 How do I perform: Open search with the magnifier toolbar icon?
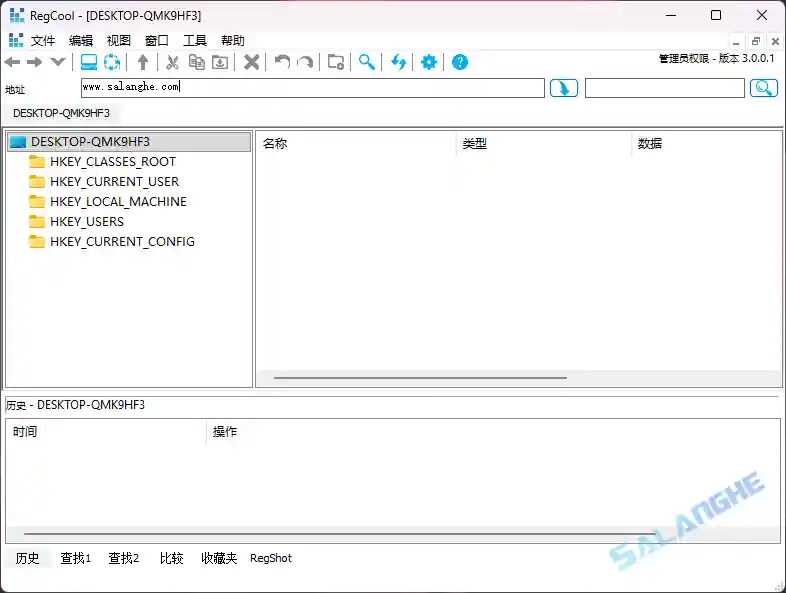367,62
